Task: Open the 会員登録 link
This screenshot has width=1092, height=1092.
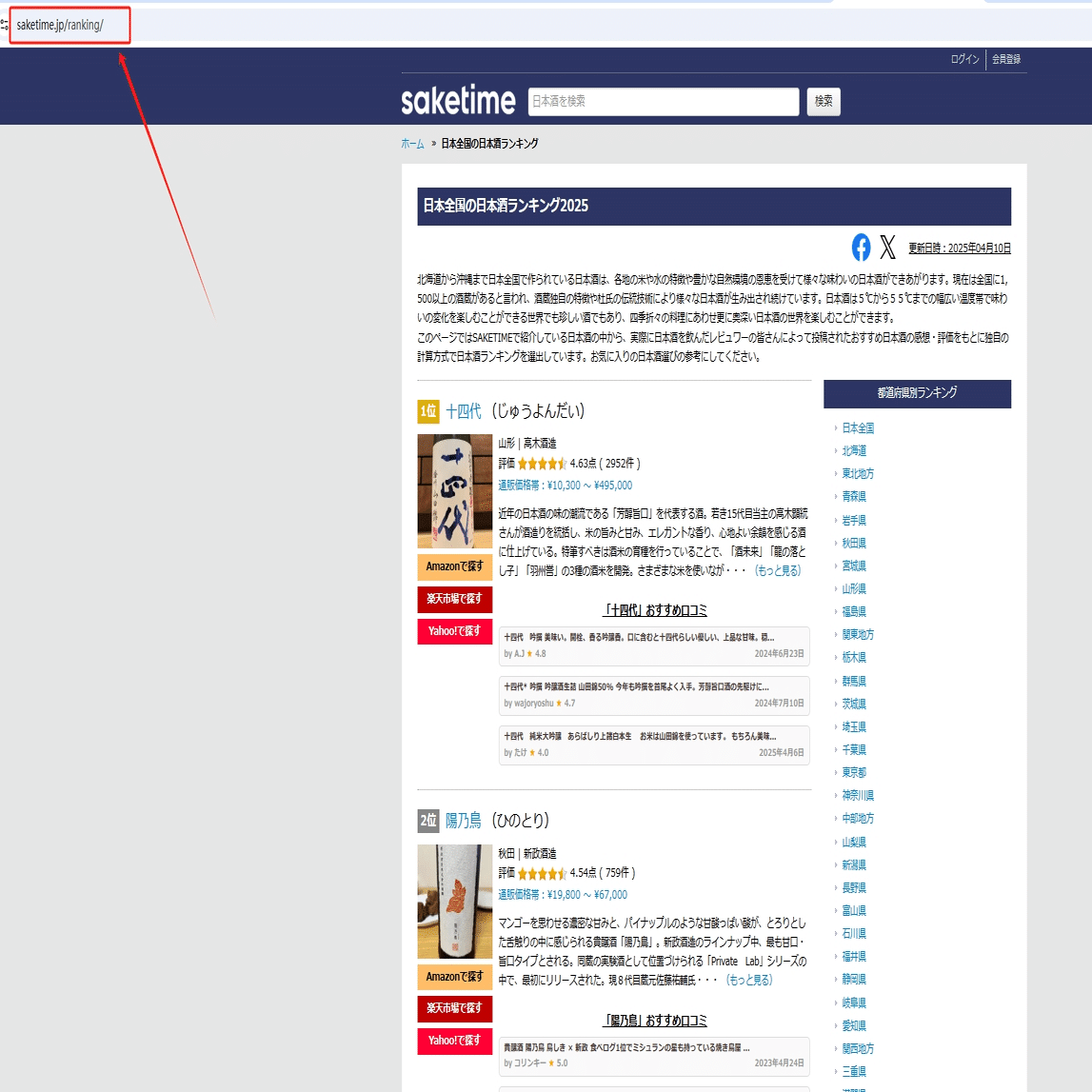Action: coord(1006,59)
